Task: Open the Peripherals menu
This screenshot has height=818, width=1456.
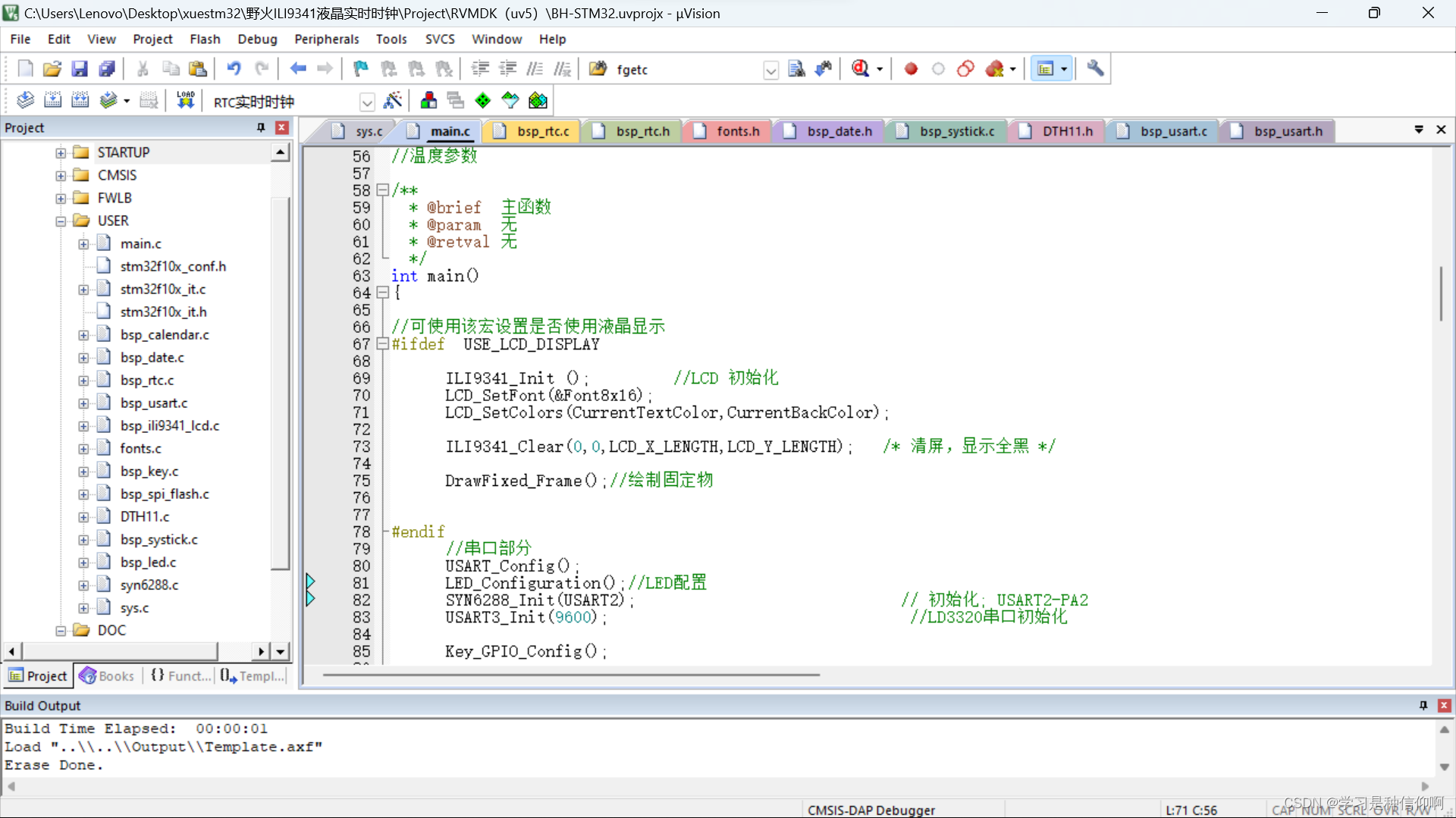Action: (x=327, y=39)
